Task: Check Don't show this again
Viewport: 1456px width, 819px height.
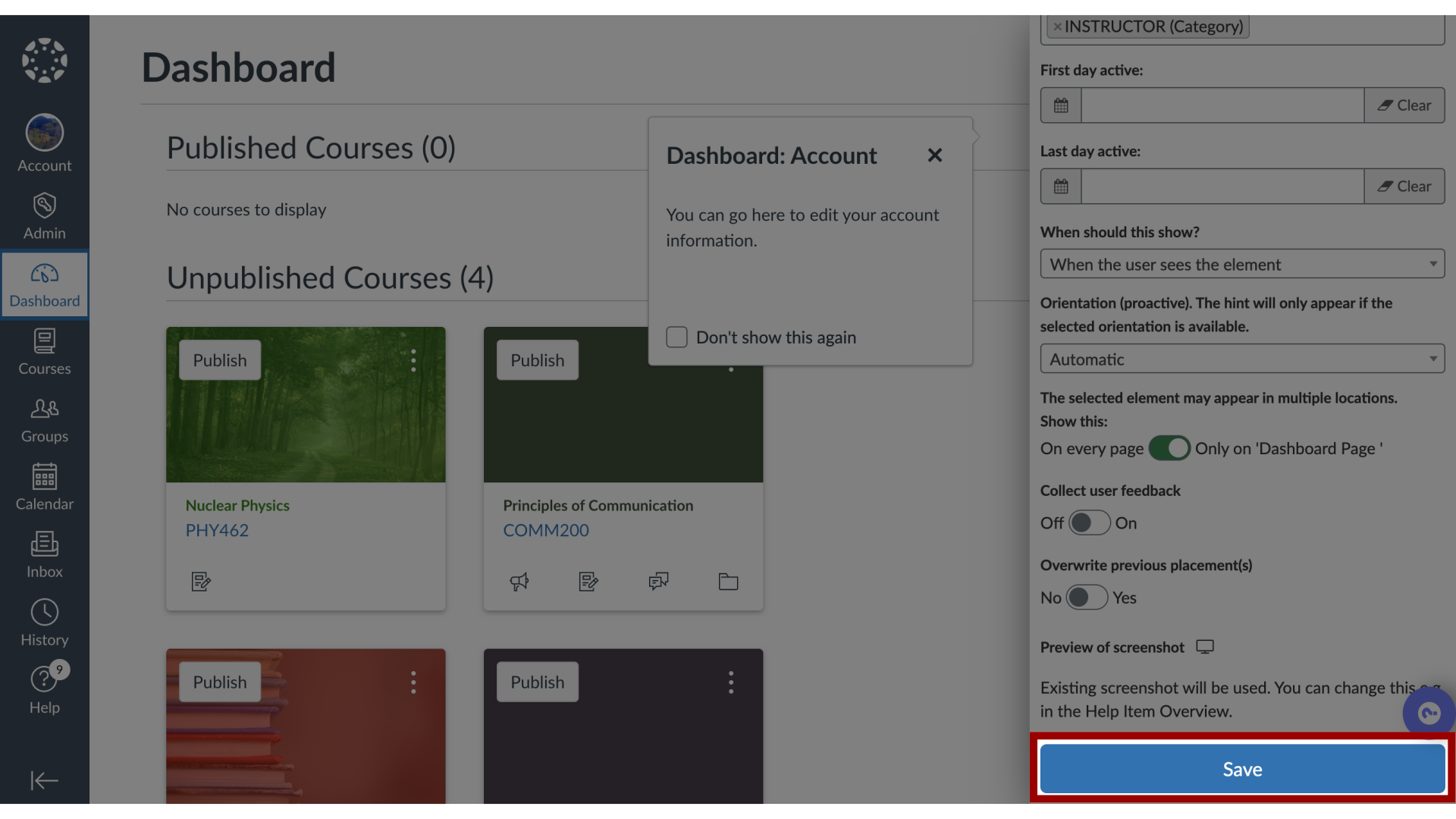Action: (676, 337)
